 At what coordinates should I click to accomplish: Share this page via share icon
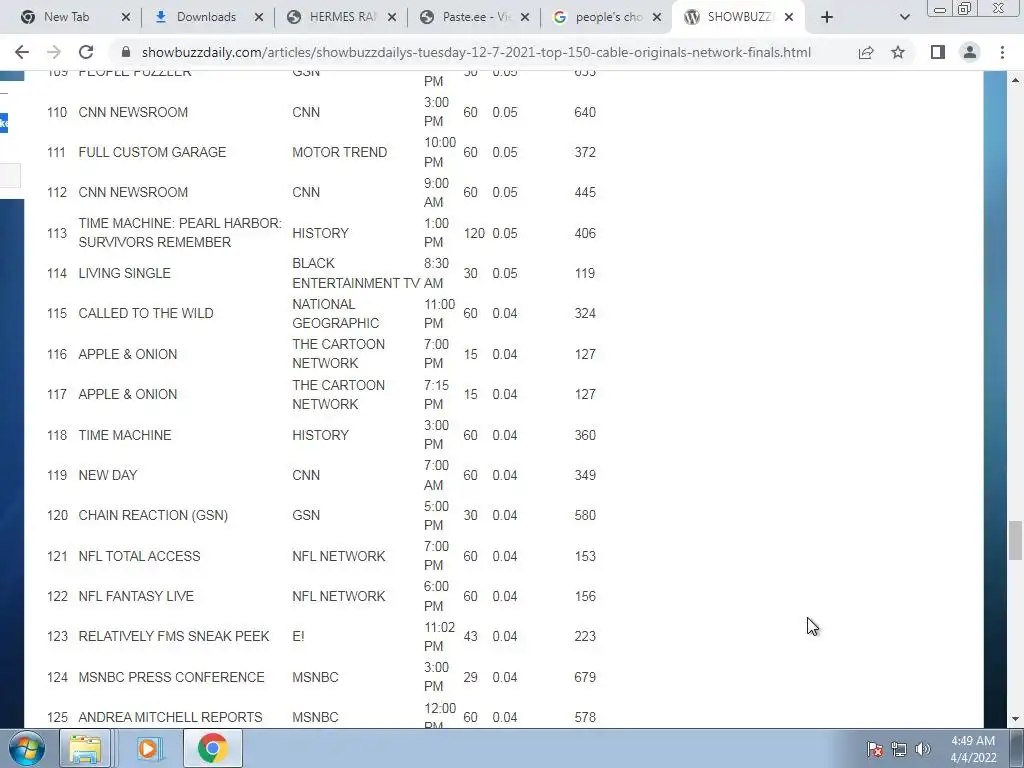866,52
